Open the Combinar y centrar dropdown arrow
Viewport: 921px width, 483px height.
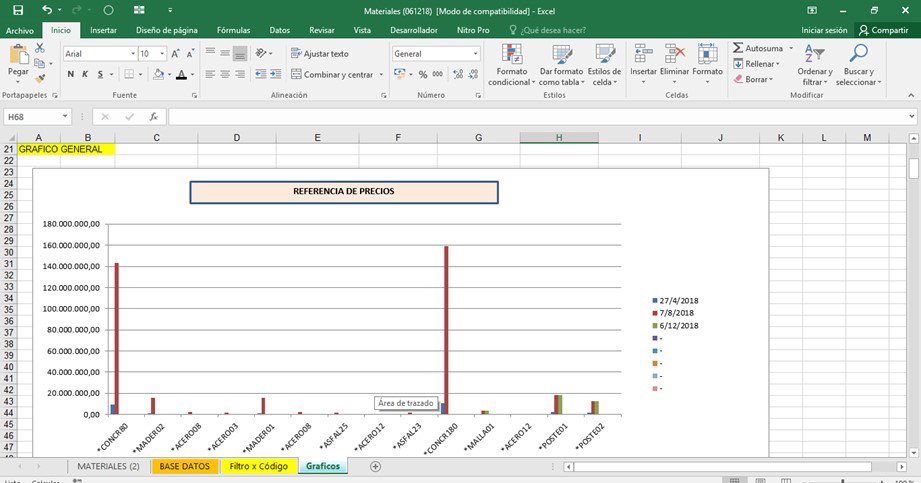click(x=381, y=75)
